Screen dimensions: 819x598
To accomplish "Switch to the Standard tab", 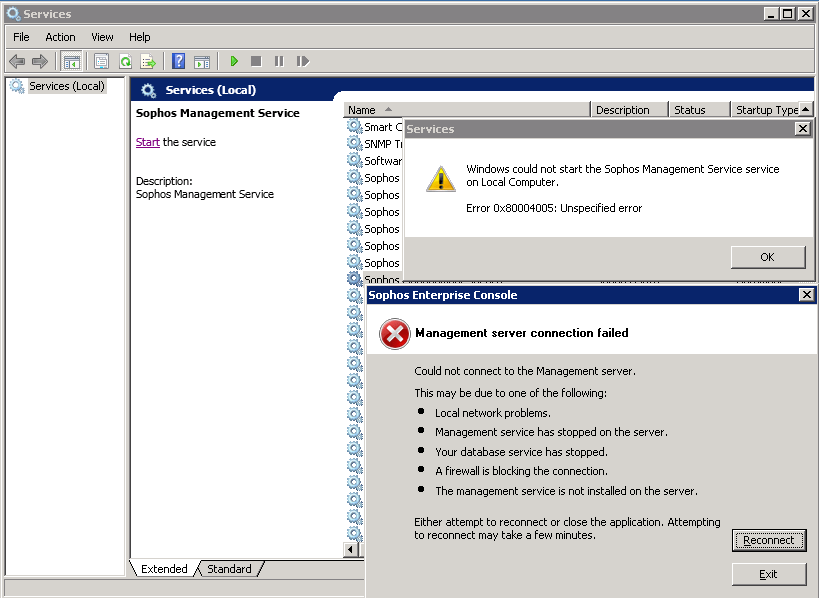I will [229, 569].
